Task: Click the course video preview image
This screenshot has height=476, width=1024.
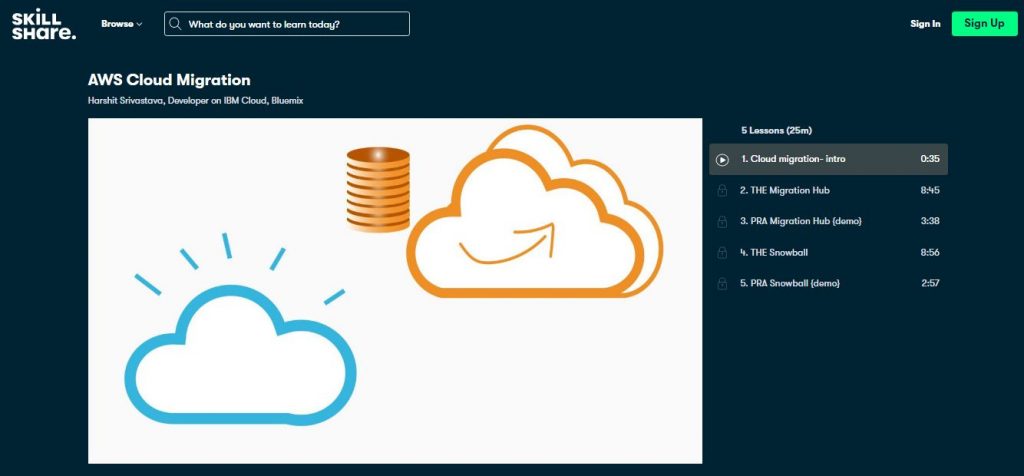Action: point(395,291)
